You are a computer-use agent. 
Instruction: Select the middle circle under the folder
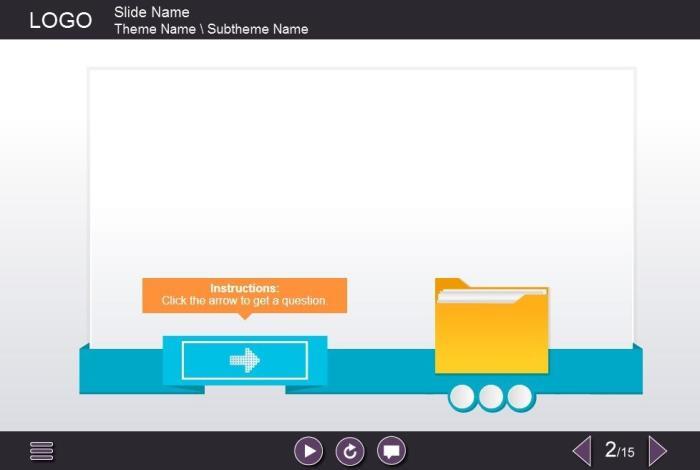pos(491,397)
